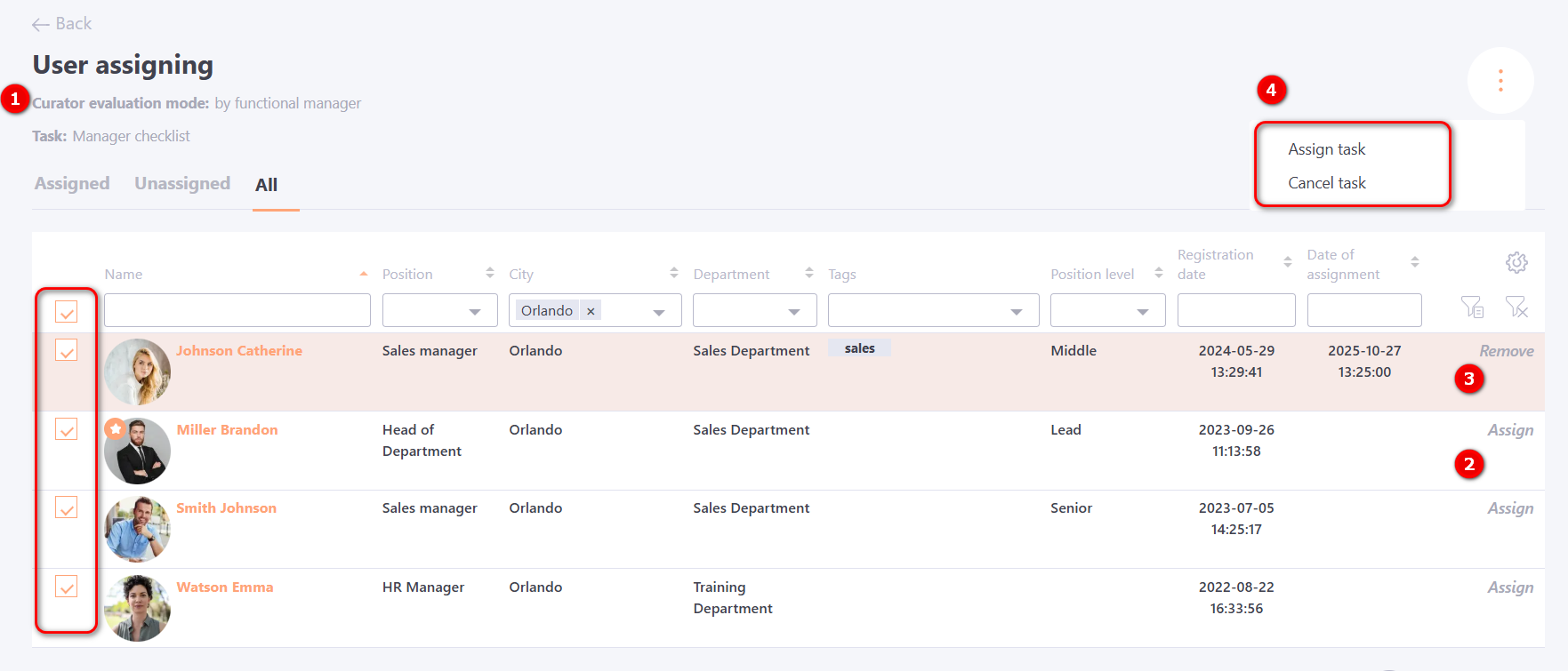
Task: Uncheck Watson Emma's row checkbox
Action: (67, 587)
